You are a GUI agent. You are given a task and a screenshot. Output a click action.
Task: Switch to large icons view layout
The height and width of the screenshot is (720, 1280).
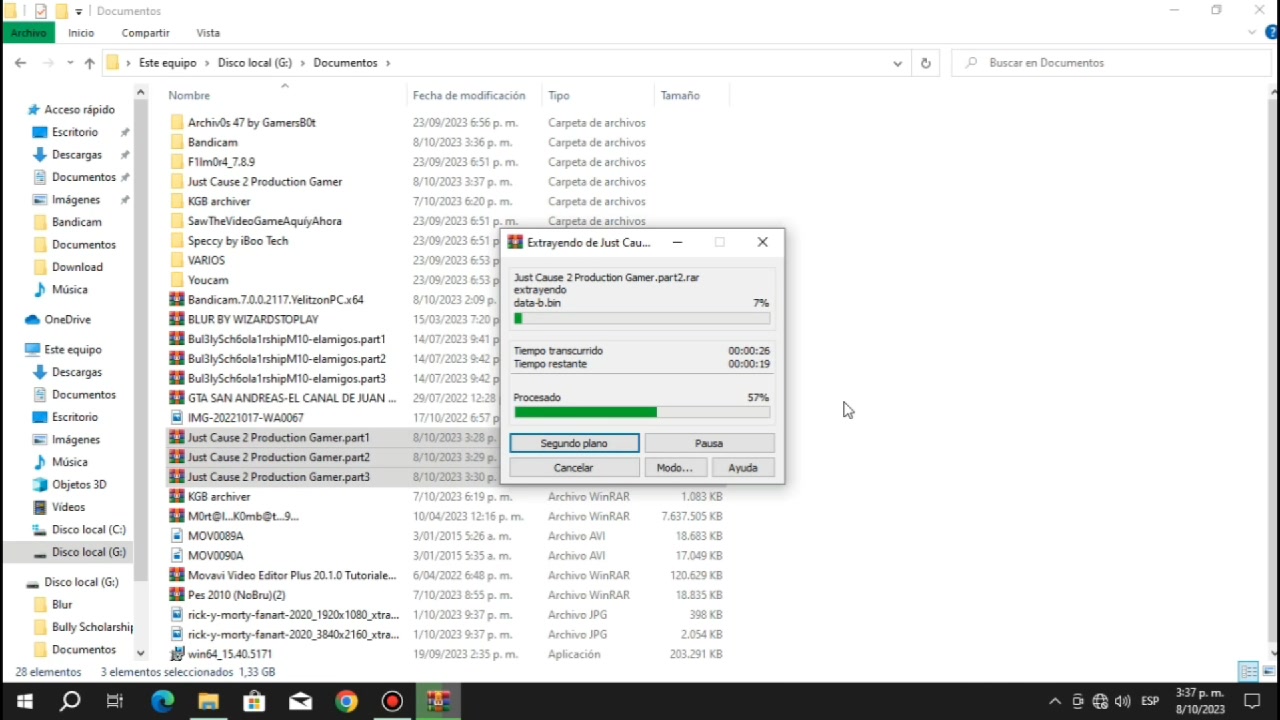(1269, 672)
